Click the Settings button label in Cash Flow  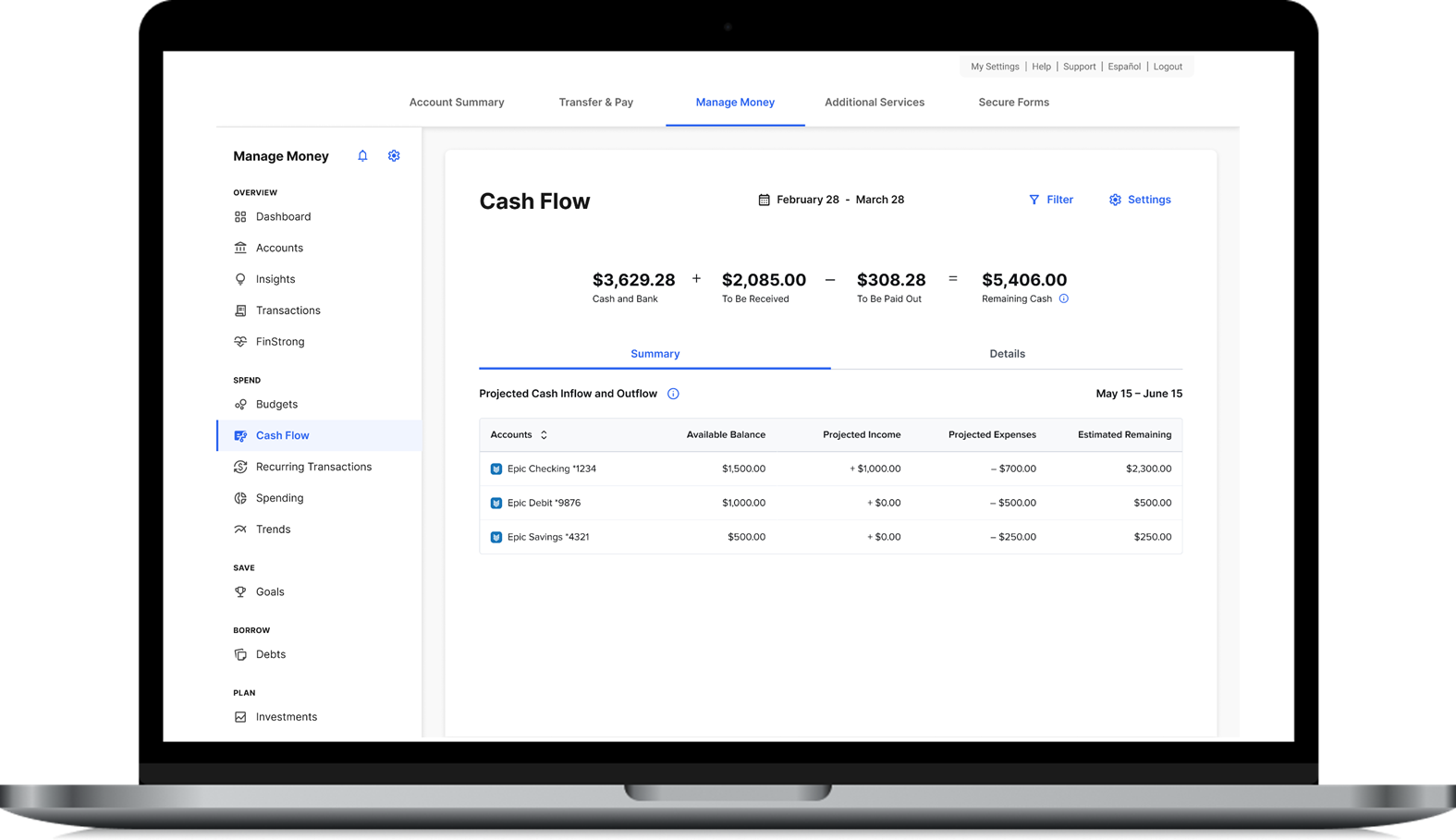1149,200
